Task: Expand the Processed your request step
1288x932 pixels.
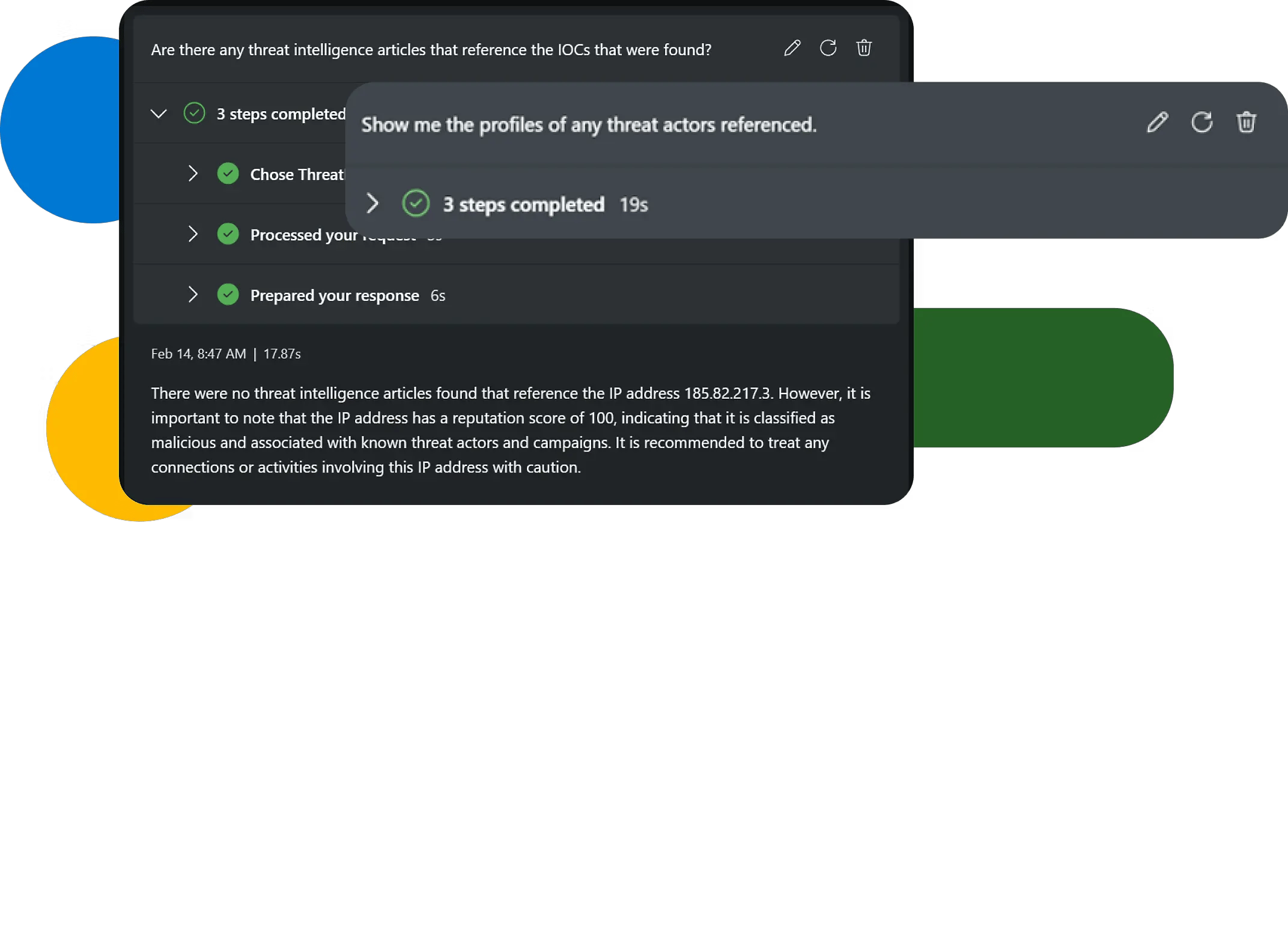Action: click(193, 234)
